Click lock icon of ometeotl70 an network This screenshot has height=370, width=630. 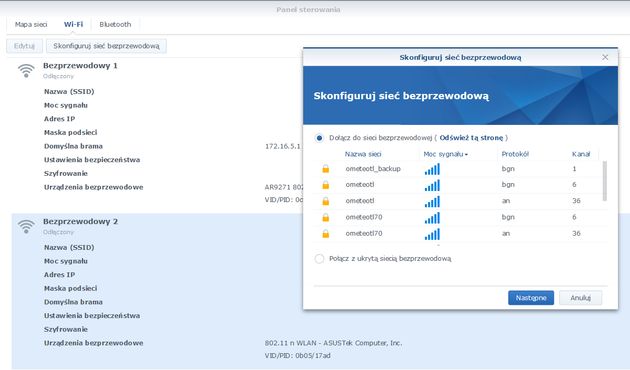(x=326, y=233)
